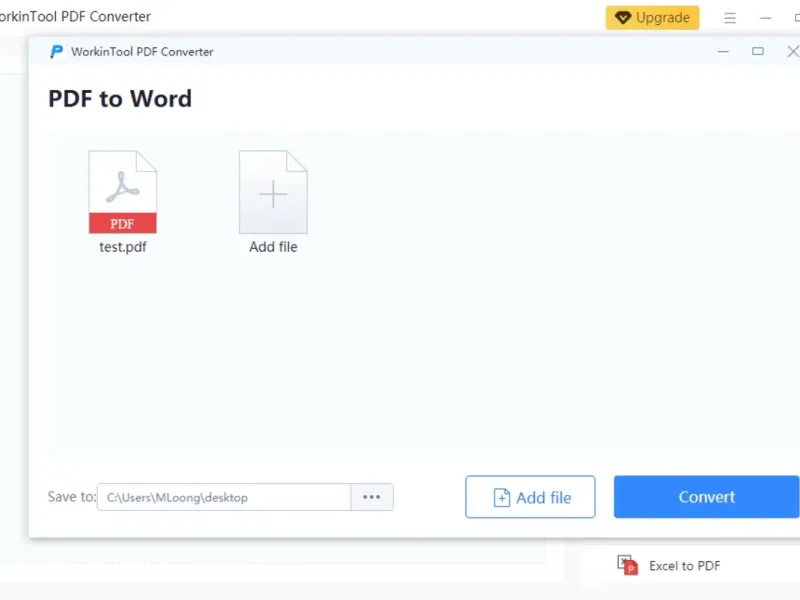Select the test.pdf file thumbnail
Image resolution: width=800 pixels, height=600 pixels.
pos(122,192)
